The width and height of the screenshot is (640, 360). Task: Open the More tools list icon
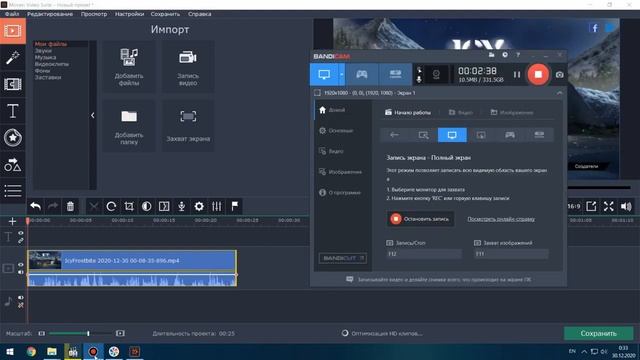pyautogui.click(x=13, y=191)
